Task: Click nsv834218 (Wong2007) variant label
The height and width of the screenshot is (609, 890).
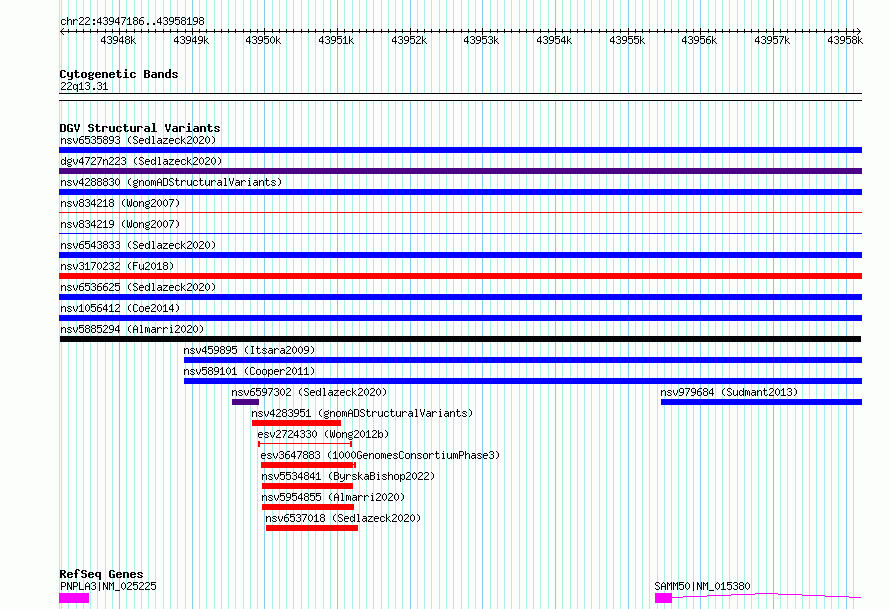Action: [x=120, y=203]
